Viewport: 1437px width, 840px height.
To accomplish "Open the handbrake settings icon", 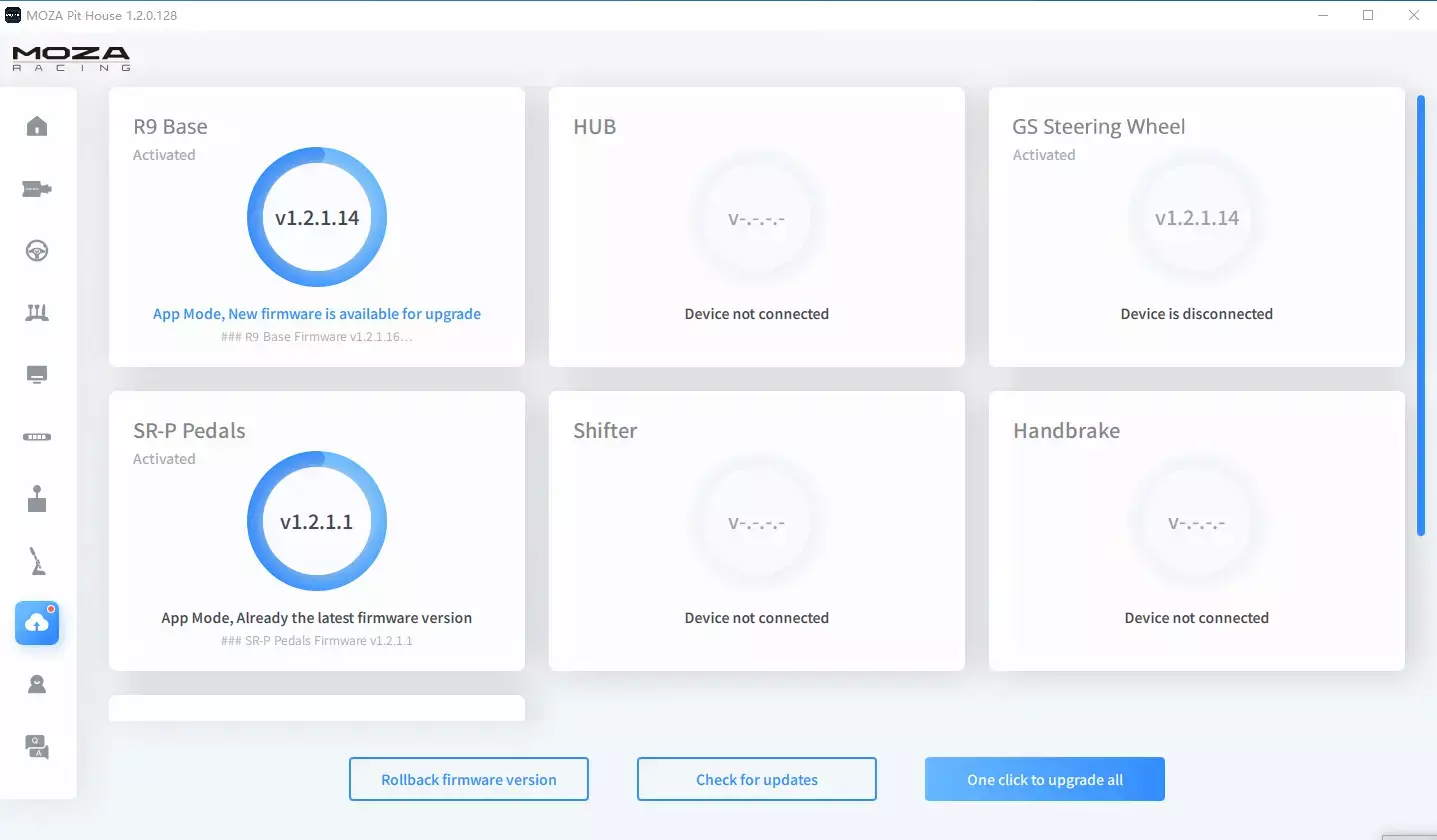I will (37, 561).
